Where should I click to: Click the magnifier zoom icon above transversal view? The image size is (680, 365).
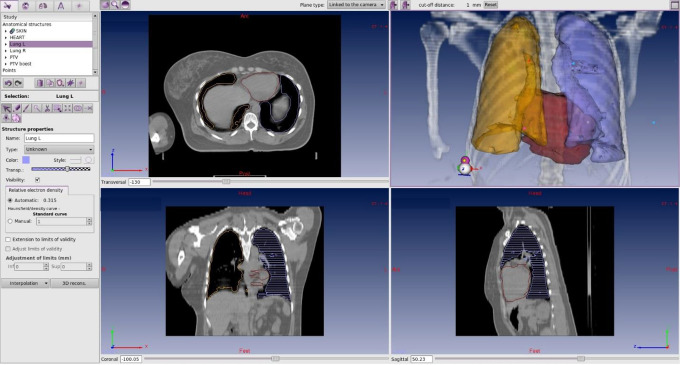[115, 5]
